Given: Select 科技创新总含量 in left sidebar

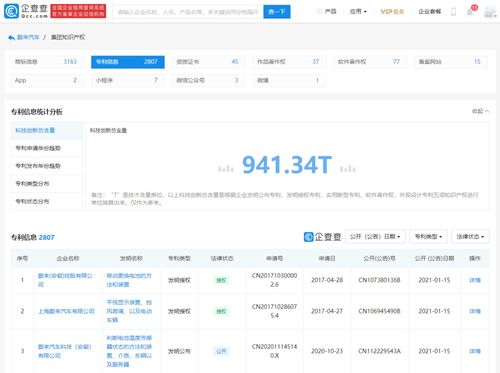Looking at the screenshot, I should tap(47, 130).
